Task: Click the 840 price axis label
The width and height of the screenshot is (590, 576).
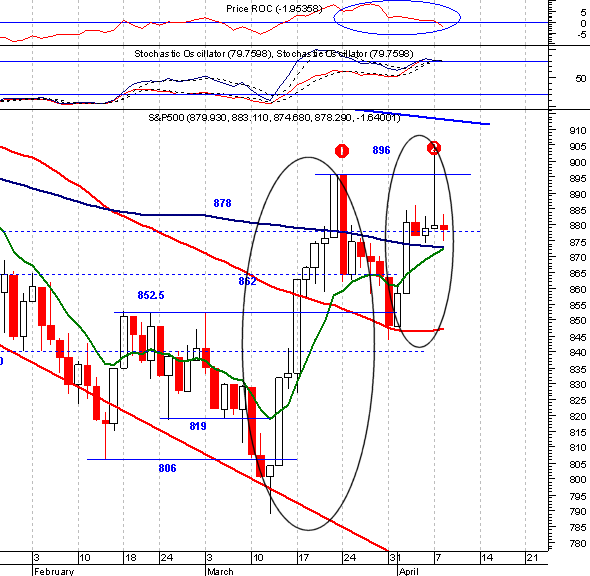Action: 578,353
